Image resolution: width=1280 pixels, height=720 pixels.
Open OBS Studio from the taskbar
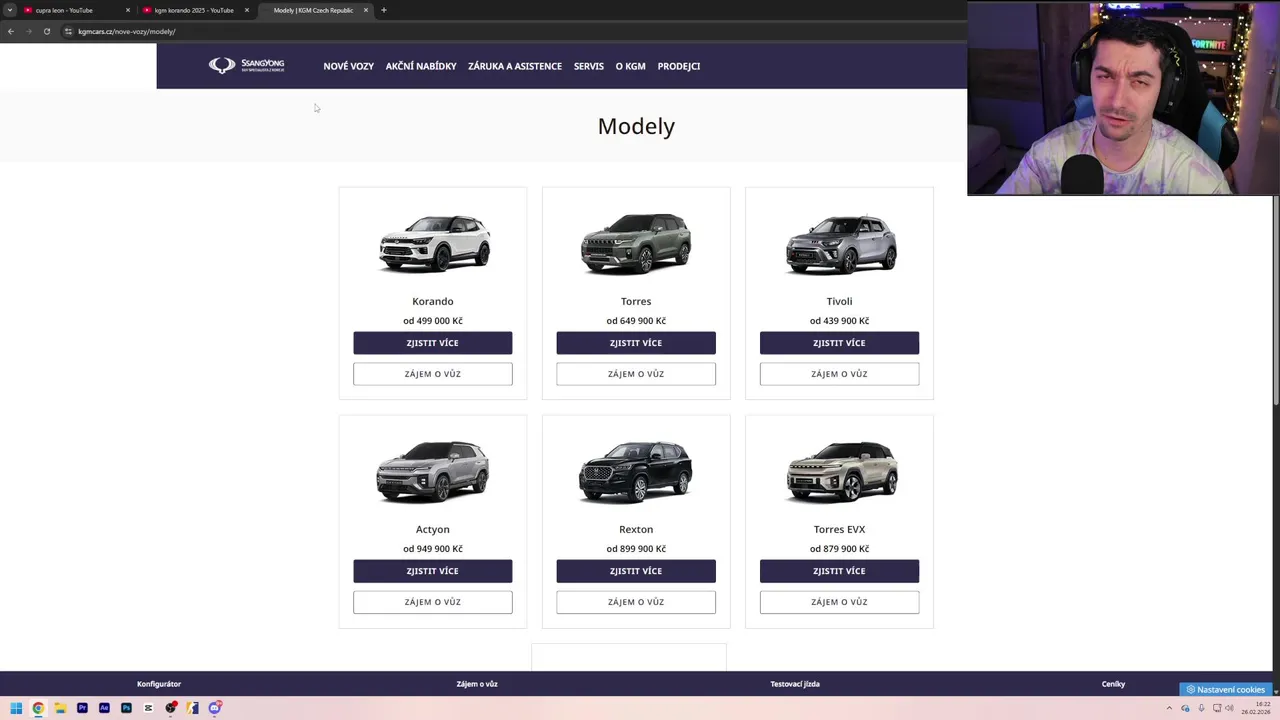(x=171, y=708)
